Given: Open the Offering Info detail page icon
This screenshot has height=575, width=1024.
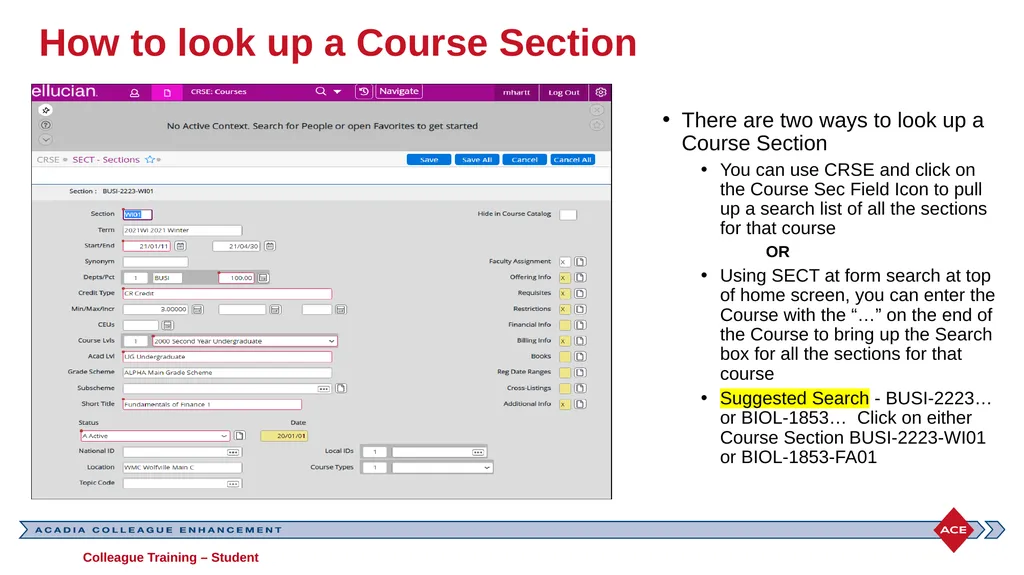Looking at the screenshot, I should tap(581, 277).
